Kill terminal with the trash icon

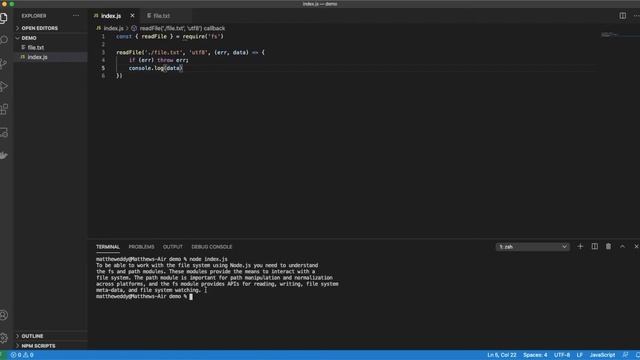coord(608,247)
